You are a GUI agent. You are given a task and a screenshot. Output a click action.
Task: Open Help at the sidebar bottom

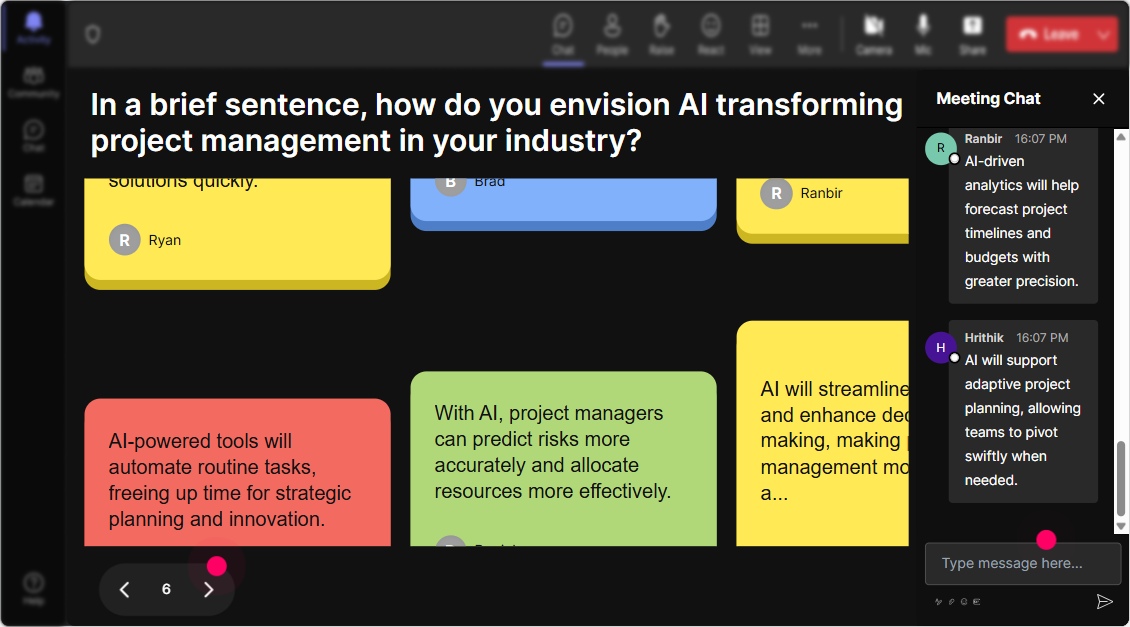(x=33, y=588)
